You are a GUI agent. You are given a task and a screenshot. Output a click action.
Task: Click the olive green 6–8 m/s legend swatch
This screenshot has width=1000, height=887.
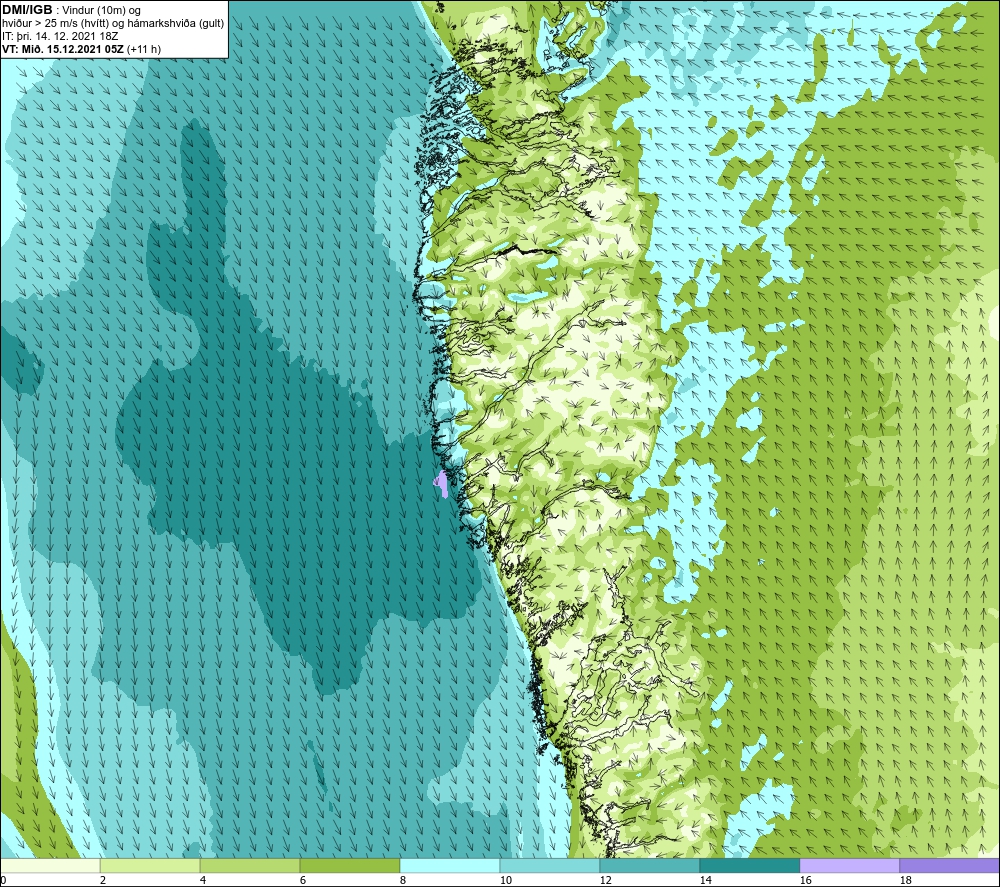(x=349, y=865)
